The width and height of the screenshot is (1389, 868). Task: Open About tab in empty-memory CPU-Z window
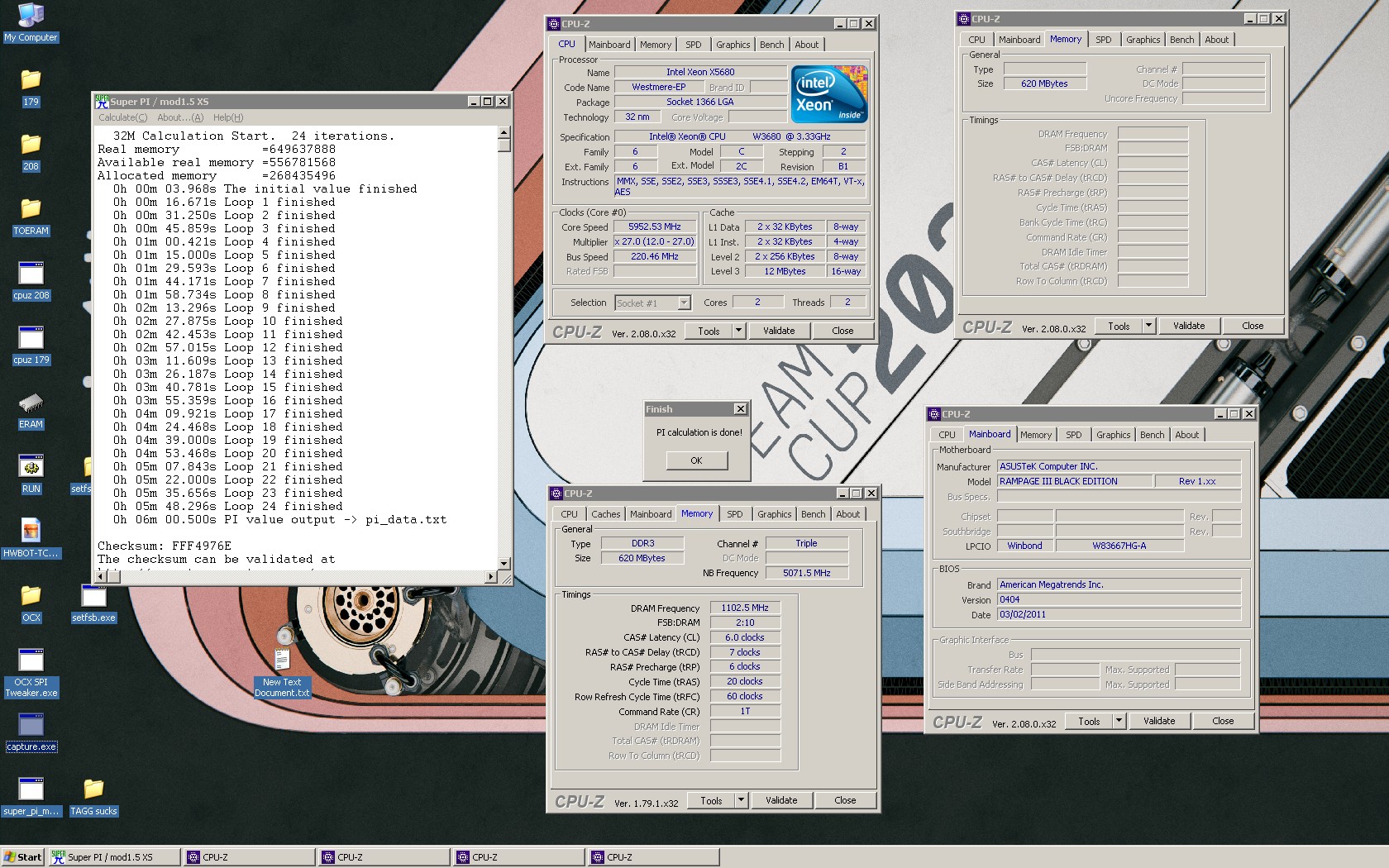pyautogui.click(x=1216, y=40)
